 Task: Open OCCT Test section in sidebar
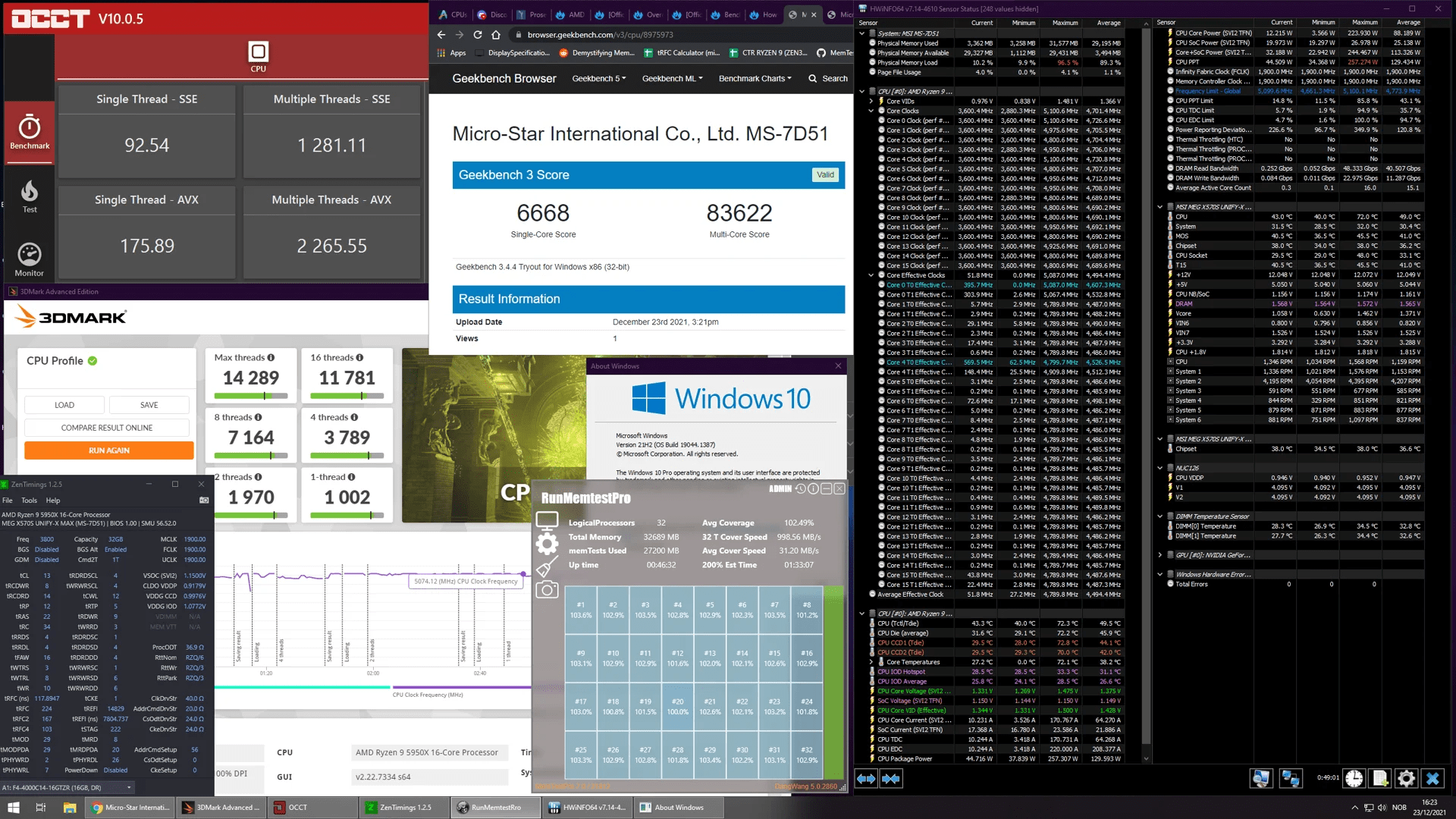30,196
